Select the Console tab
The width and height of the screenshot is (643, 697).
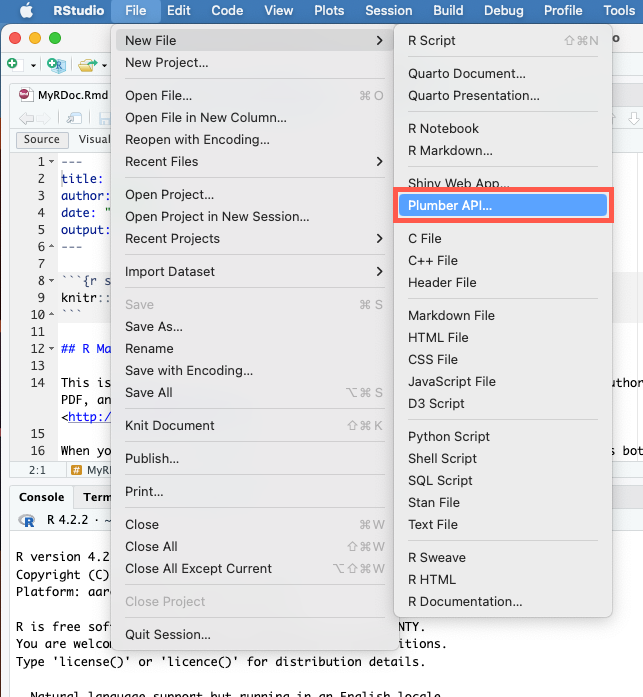point(41,497)
